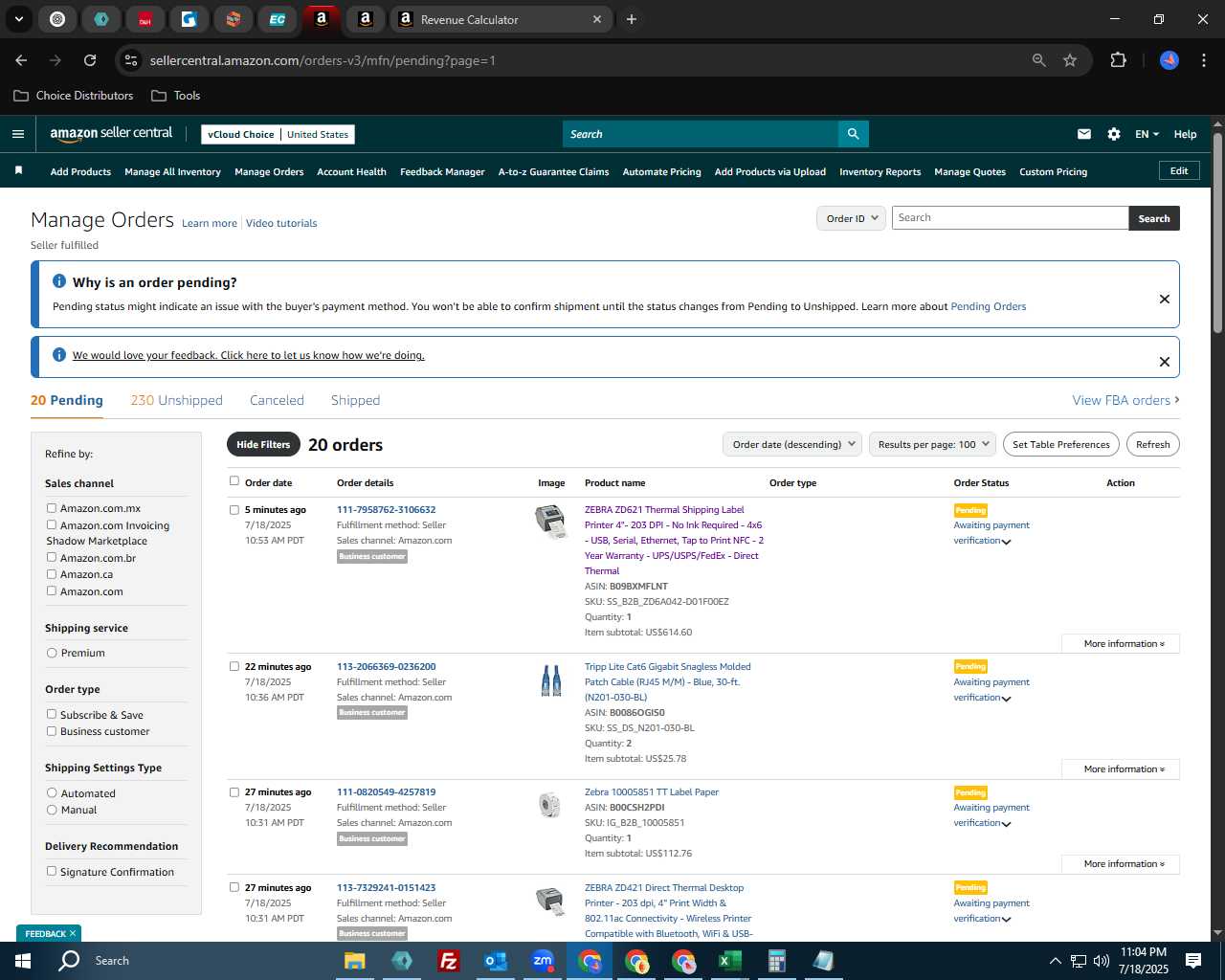Check the Amazon.com.br filter
The height and width of the screenshot is (980, 1225).
52,557
